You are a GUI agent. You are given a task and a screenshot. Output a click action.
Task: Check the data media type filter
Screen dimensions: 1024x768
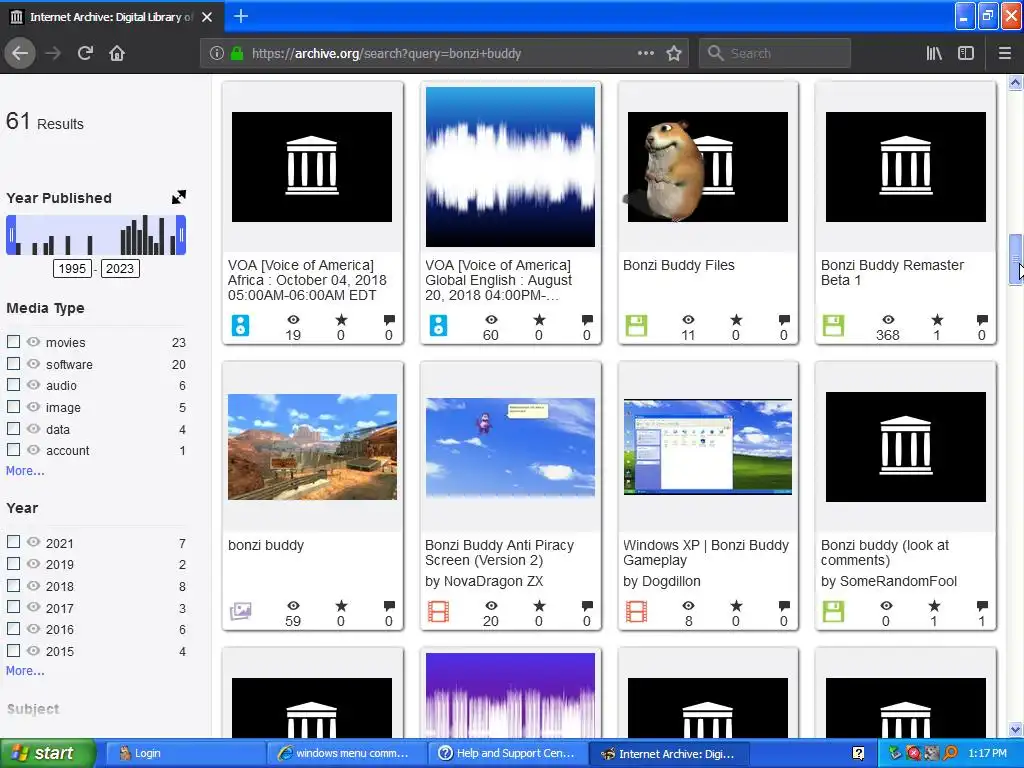click(x=13, y=428)
